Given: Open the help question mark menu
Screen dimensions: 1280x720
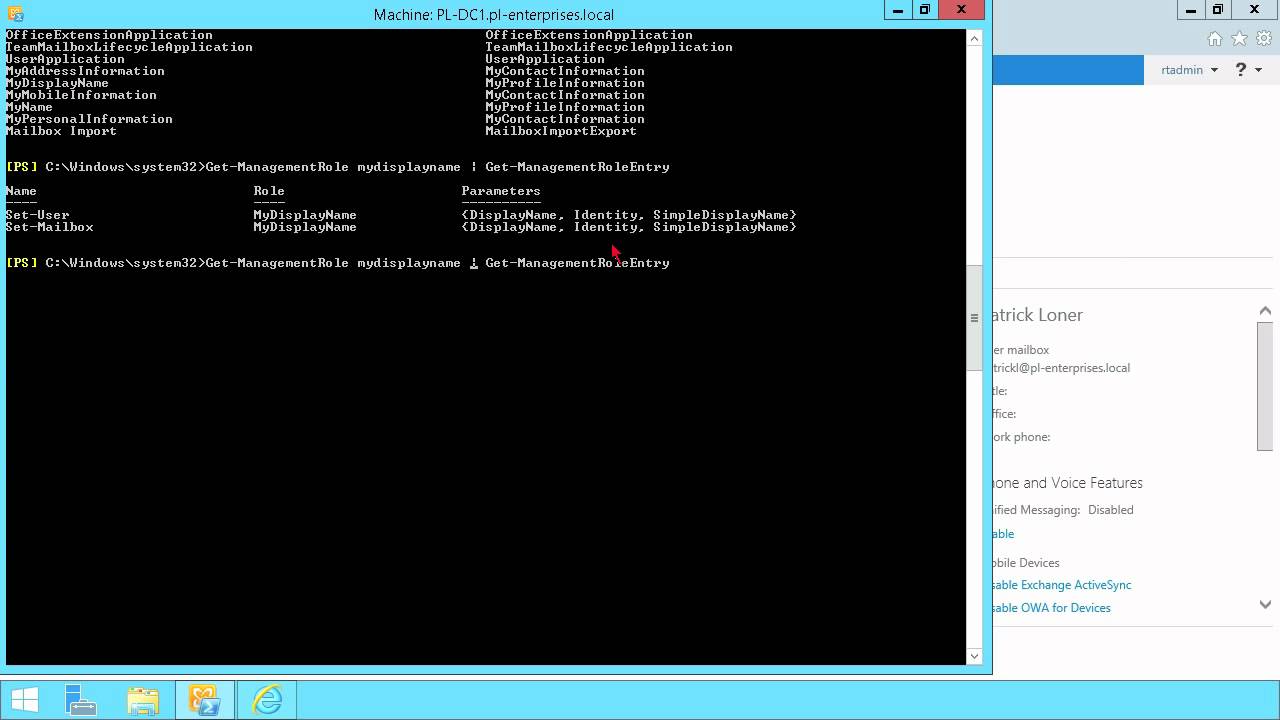Looking at the screenshot, I should click(1247, 70).
